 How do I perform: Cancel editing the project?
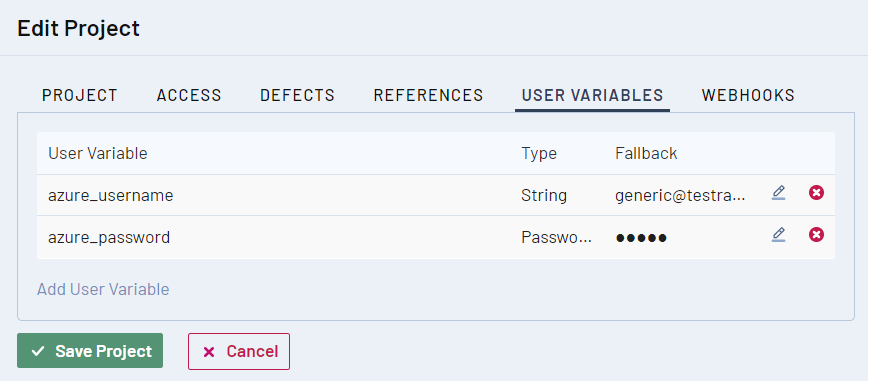pyautogui.click(x=239, y=352)
